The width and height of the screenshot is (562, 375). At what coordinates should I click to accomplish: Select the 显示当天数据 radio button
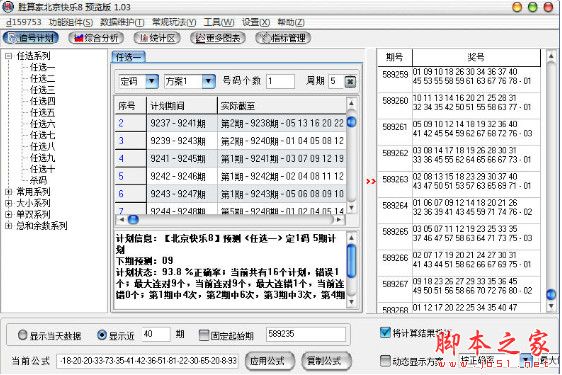coord(23,335)
